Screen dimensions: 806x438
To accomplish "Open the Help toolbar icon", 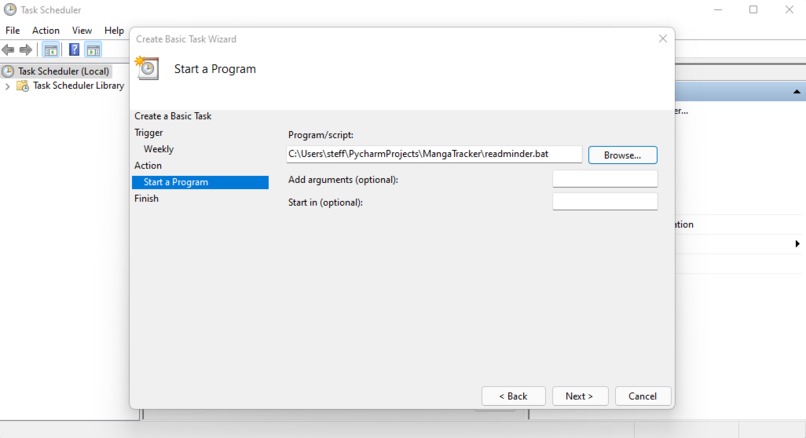I will 74,49.
